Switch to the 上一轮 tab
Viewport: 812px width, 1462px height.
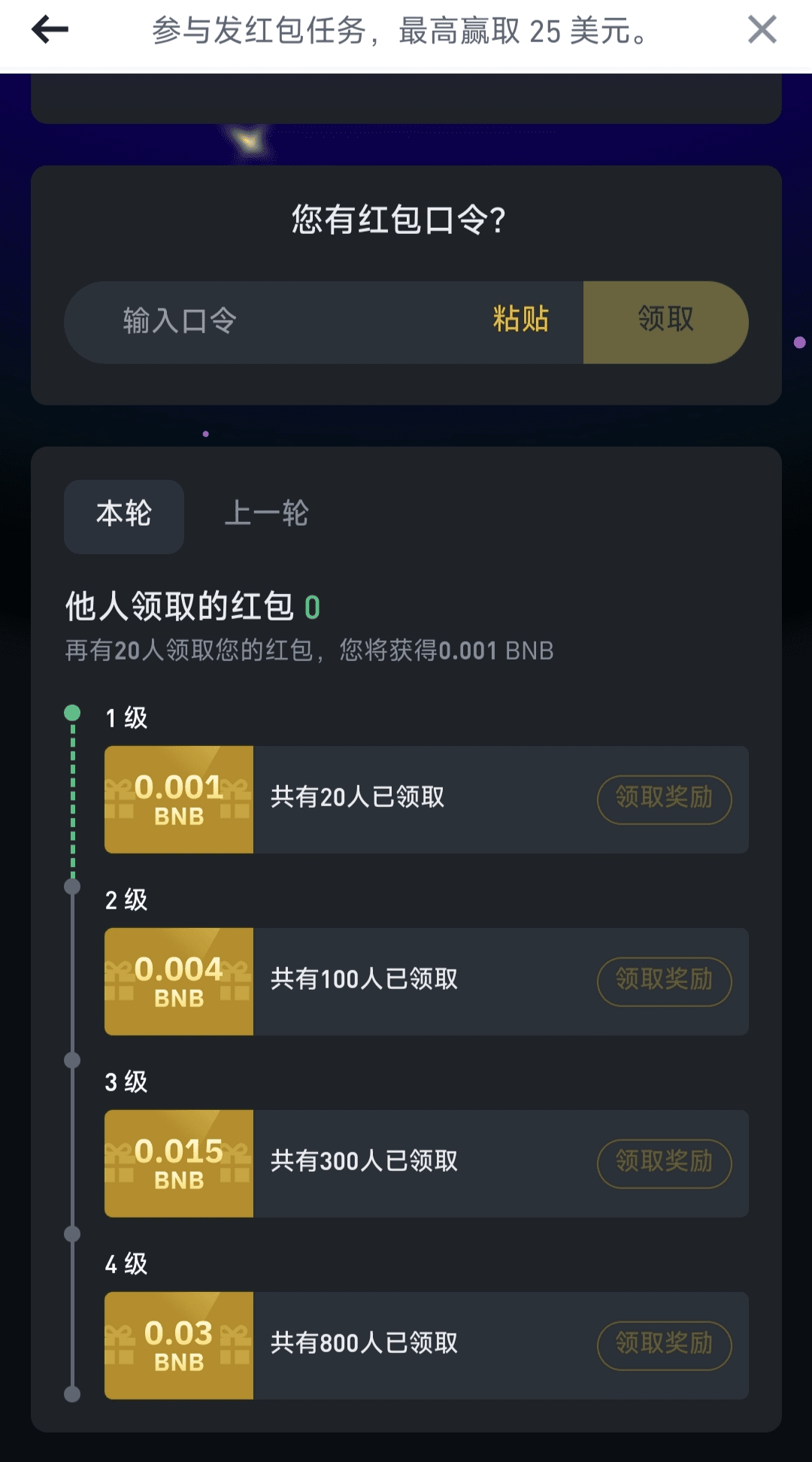[x=266, y=515]
